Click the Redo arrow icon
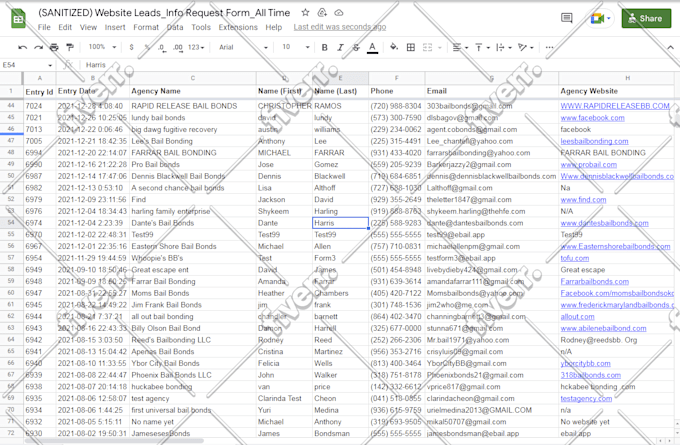The image size is (680, 445). tap(39, 47)
